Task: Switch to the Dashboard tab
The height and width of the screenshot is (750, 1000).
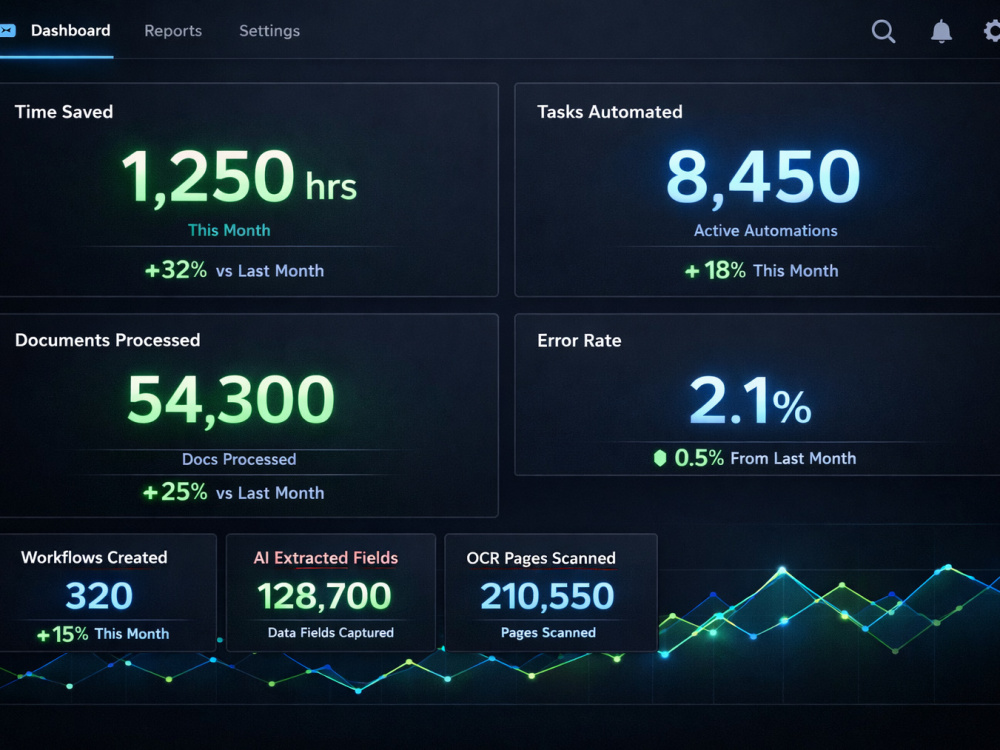Action: tap(71, 31)
